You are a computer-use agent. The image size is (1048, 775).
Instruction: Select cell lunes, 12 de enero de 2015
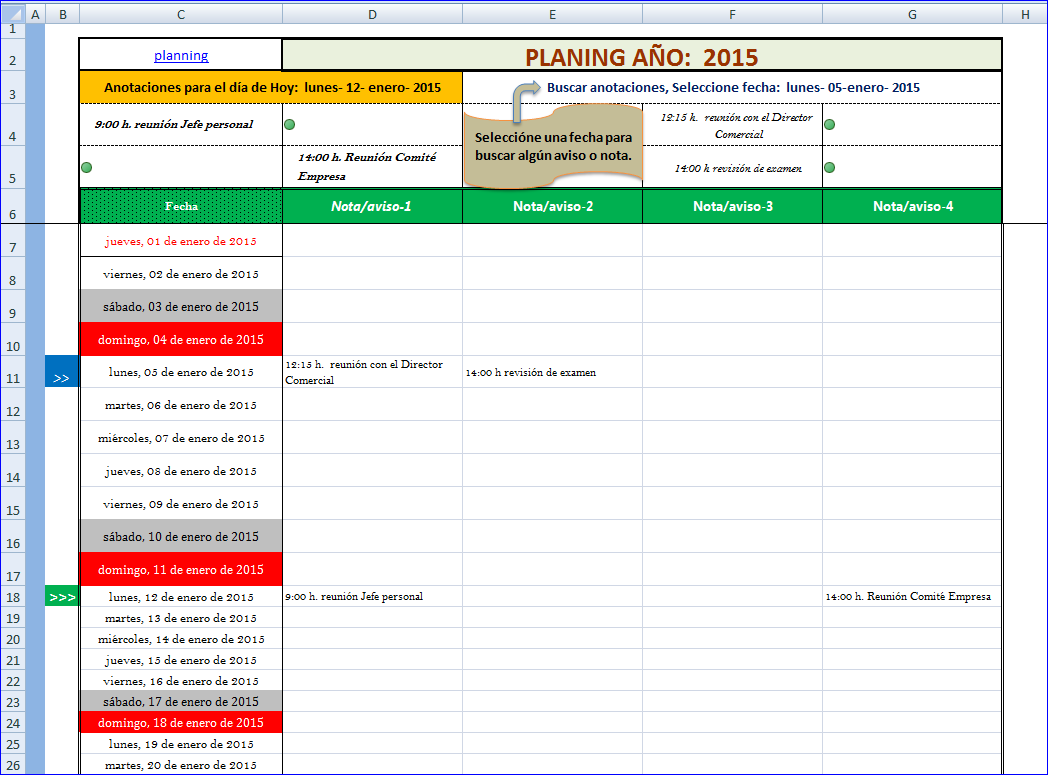[x=181, y=597]
